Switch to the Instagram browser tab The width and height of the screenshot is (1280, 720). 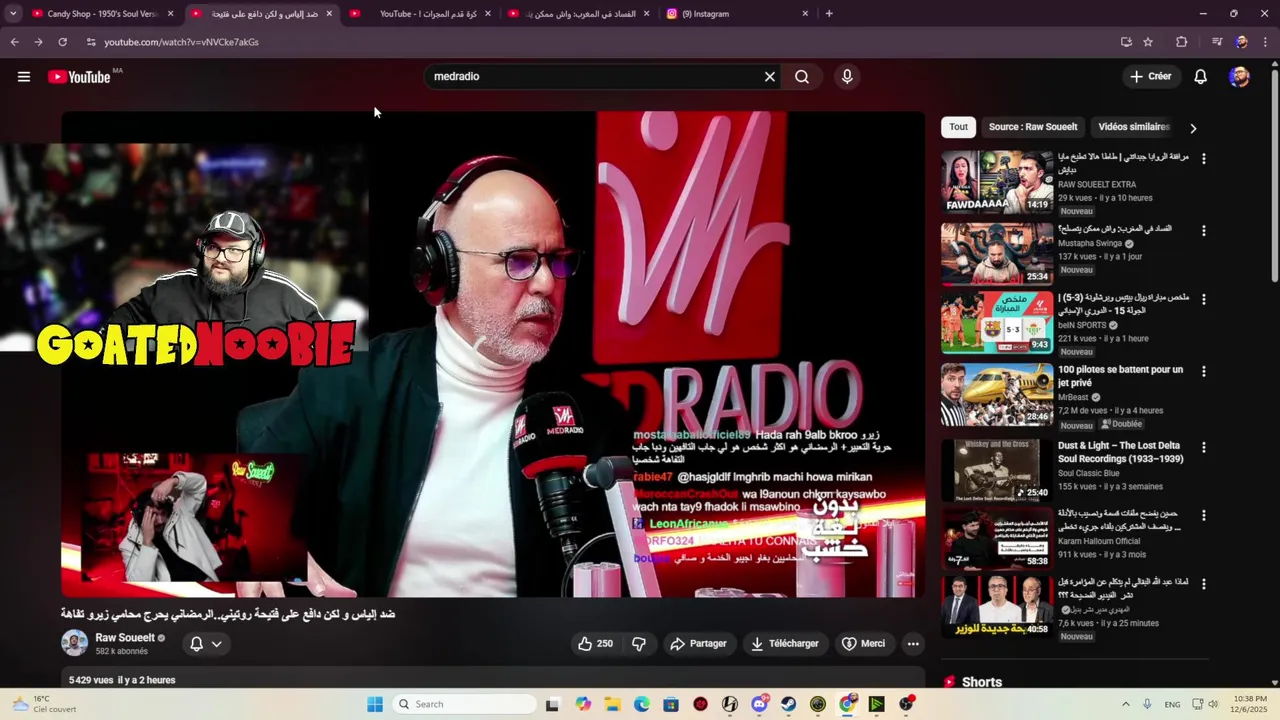[740, 14]
